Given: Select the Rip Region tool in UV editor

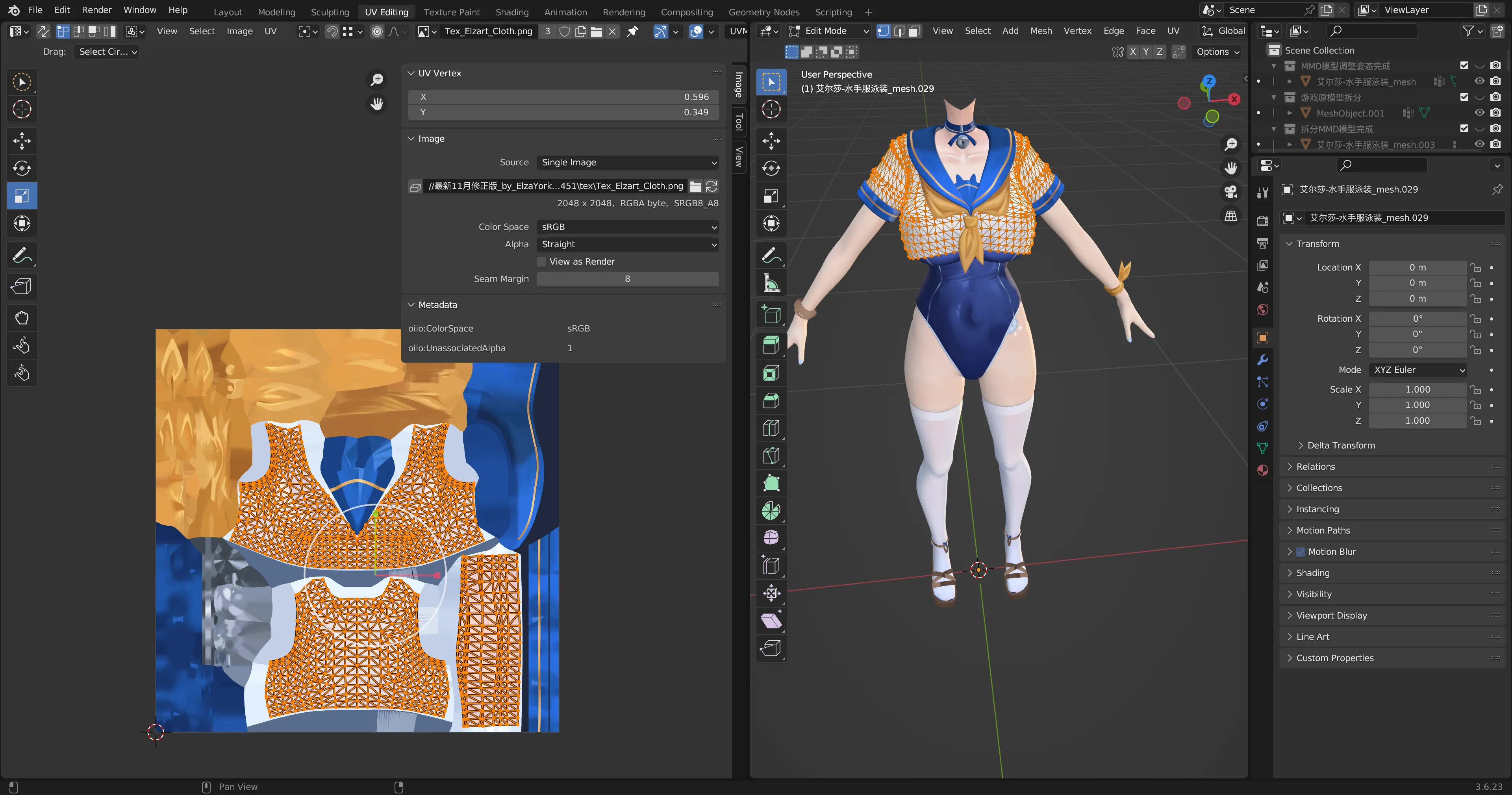Looking at the screenshot, I should [22, 287].
